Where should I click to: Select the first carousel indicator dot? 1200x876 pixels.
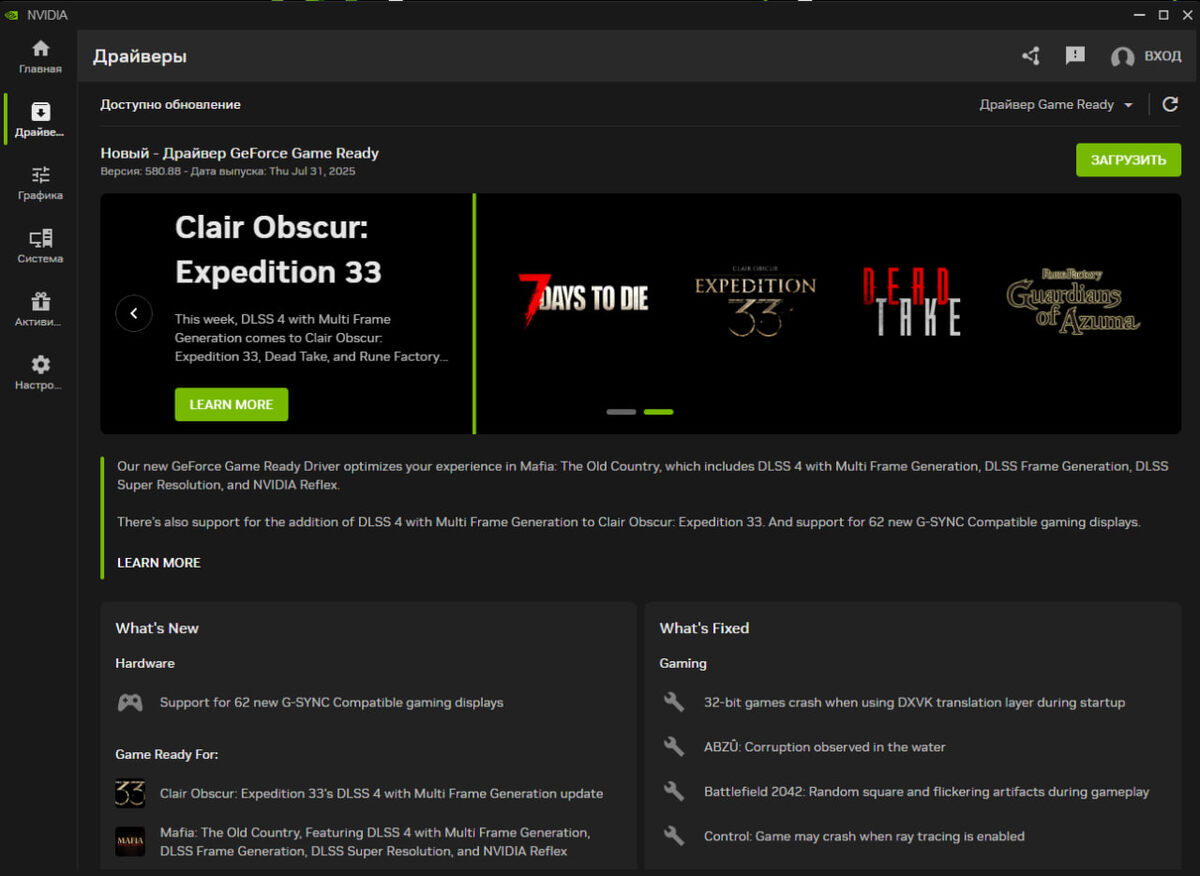[x=621, y=411]
